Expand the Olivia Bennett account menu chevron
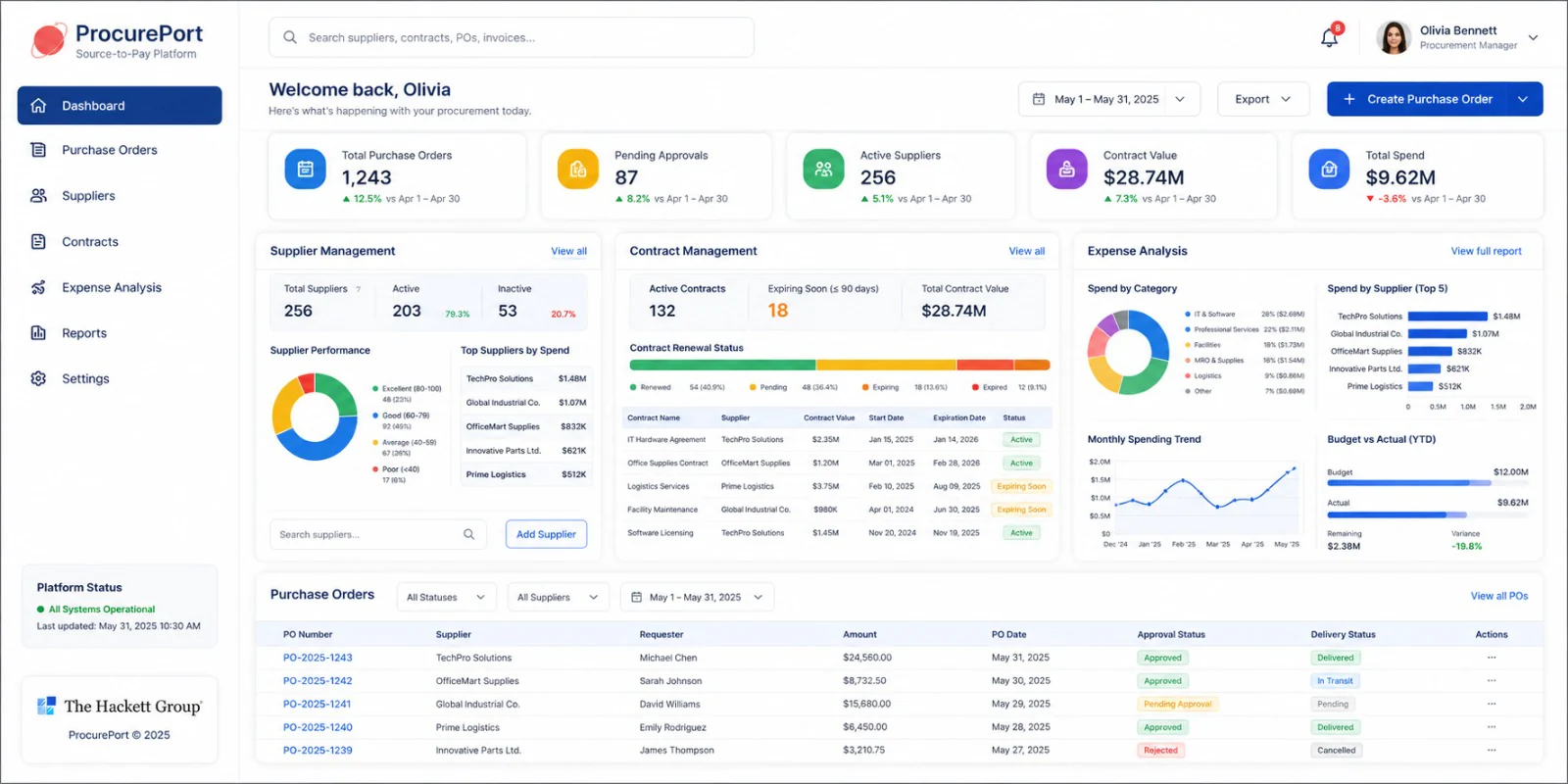Screen dimensions: 1568x784 pyautogui.click(x=1533, y=38)
